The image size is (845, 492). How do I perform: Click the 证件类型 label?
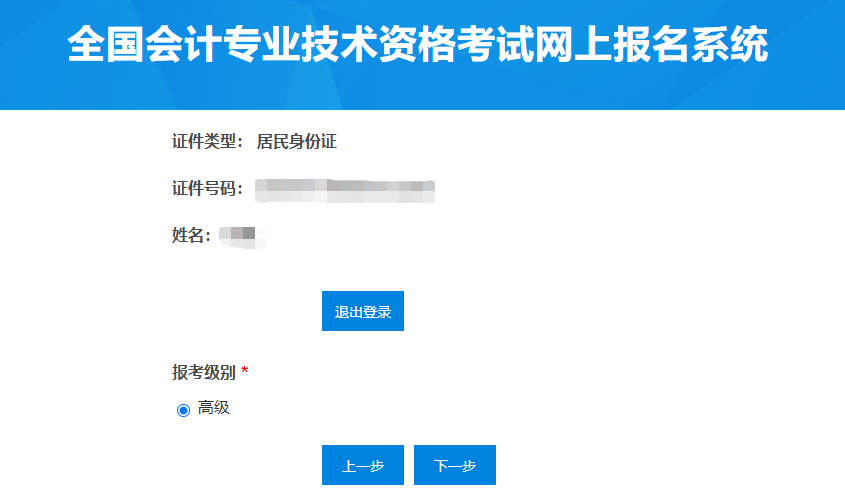click(207, 142)
